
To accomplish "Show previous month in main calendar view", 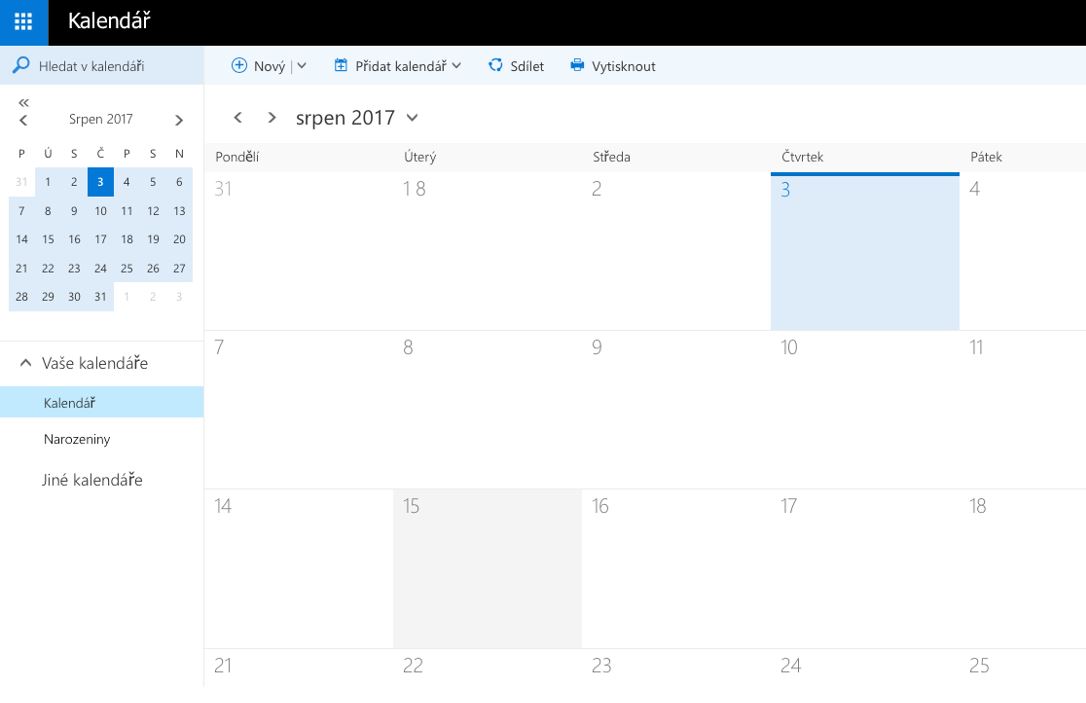I will tap(238, 118).
